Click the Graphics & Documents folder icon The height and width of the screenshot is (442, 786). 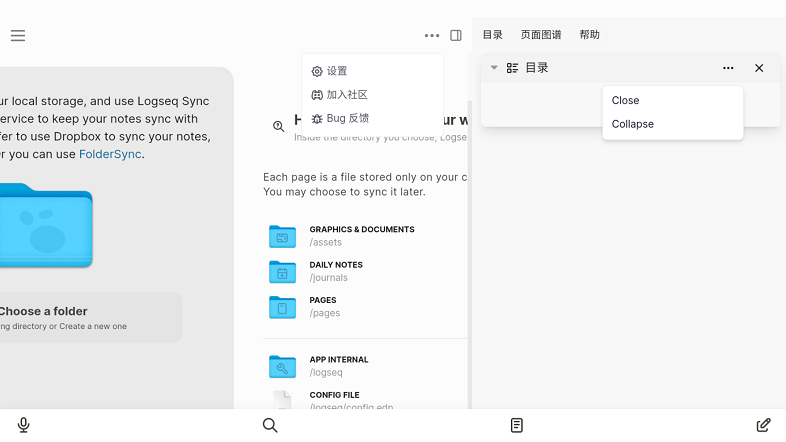click(282, 236)
